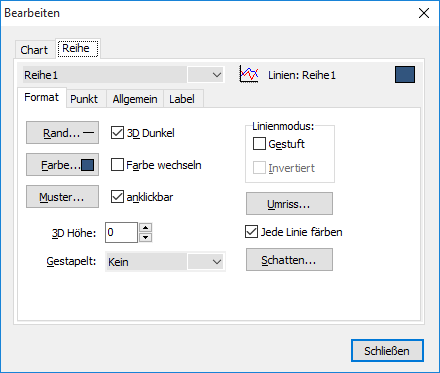Uncheck Jede Linie färben
This screenshot has width=440, height=373.
pos(251,232)
